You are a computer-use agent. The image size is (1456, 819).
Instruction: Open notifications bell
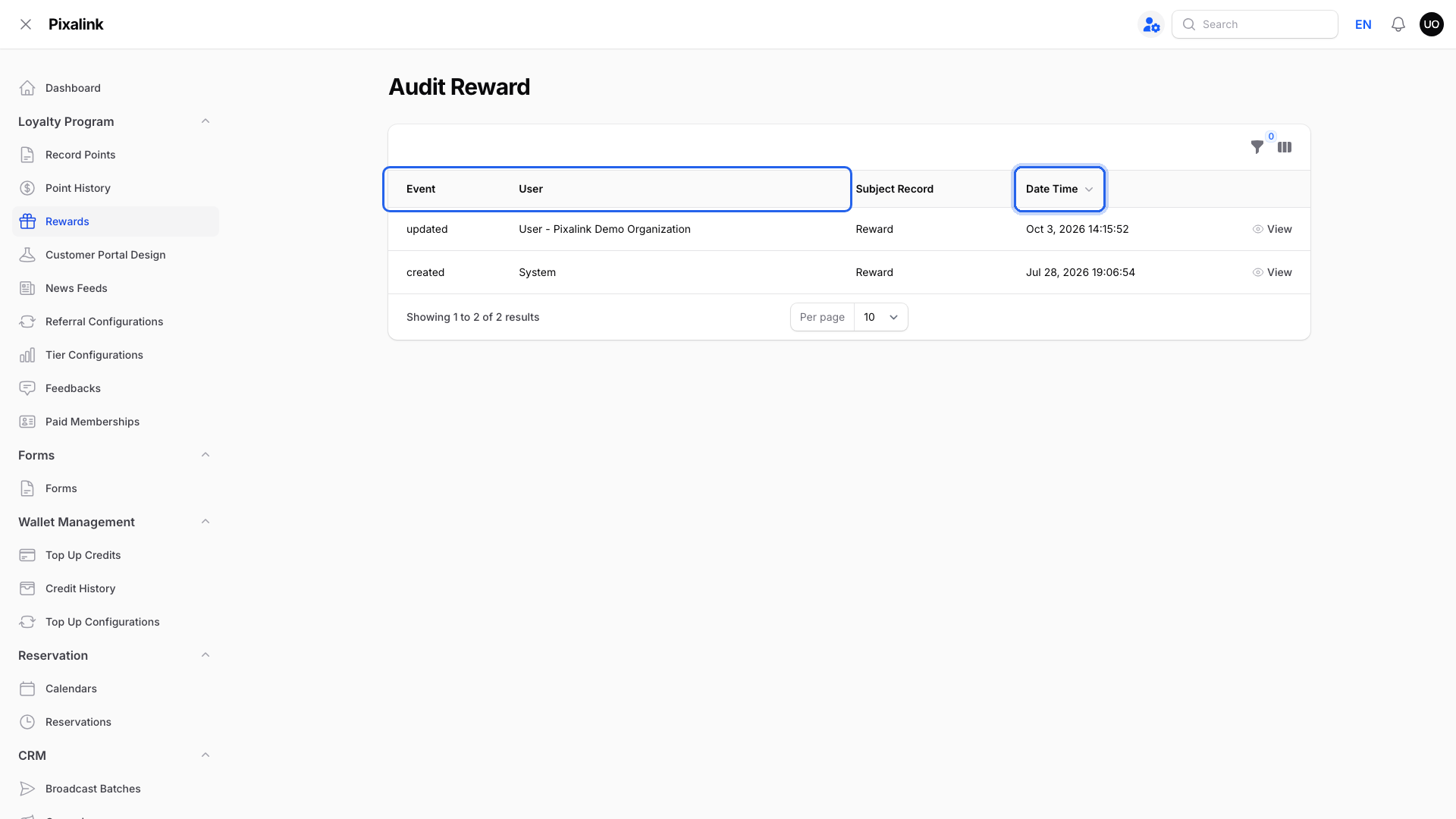click(1398, 24)
